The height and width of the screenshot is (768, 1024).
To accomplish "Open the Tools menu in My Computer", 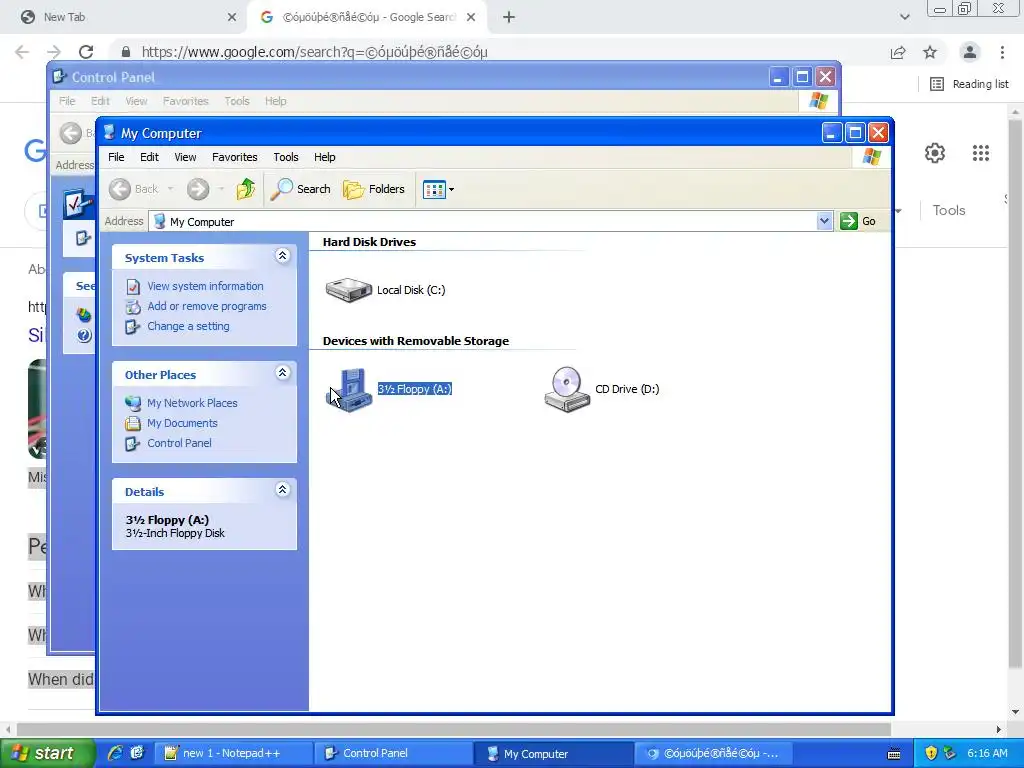I will [x=285, y=157].
